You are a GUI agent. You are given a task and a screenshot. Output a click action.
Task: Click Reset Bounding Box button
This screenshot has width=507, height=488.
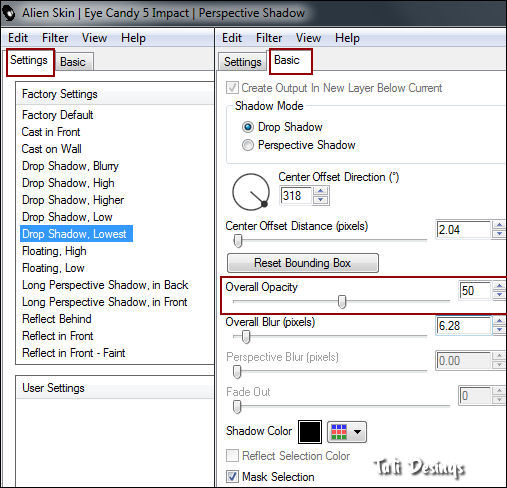pyautogui.click(x=303, y=263)
